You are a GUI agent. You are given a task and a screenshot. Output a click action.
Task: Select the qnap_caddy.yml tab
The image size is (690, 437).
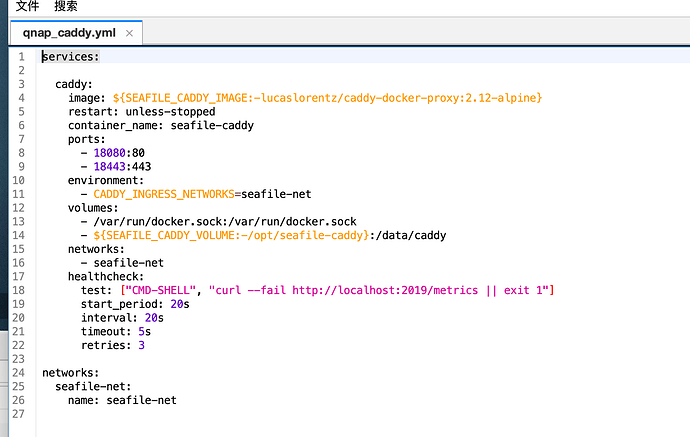[69, 33]
